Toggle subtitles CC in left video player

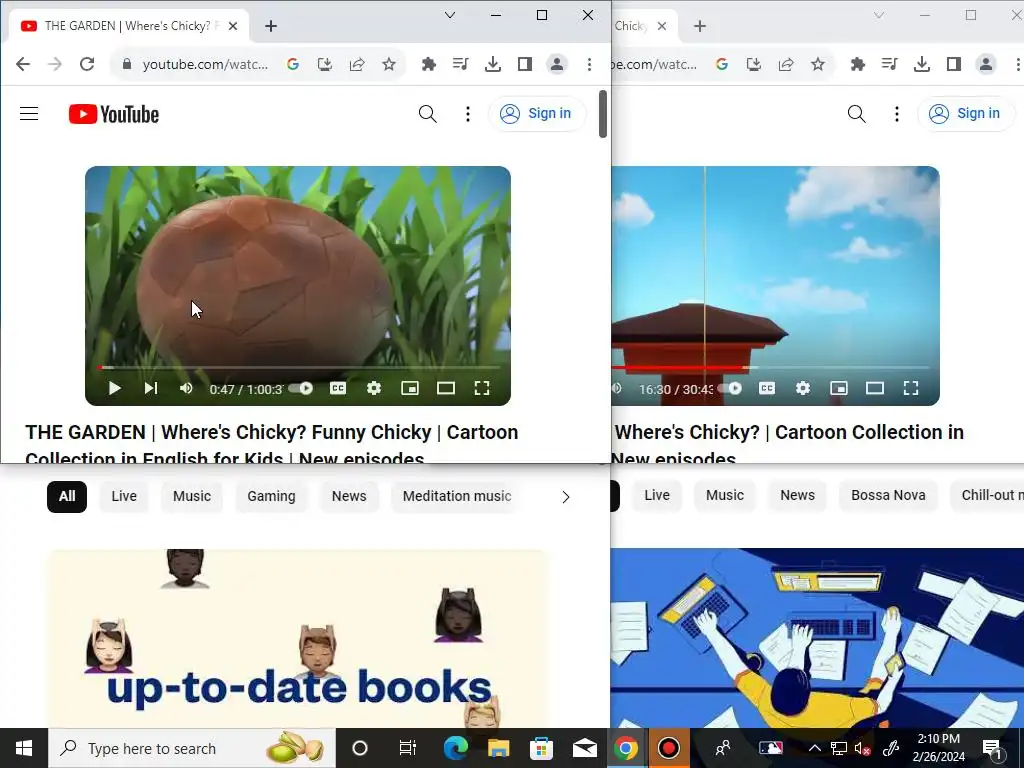[x=338, y=389]
